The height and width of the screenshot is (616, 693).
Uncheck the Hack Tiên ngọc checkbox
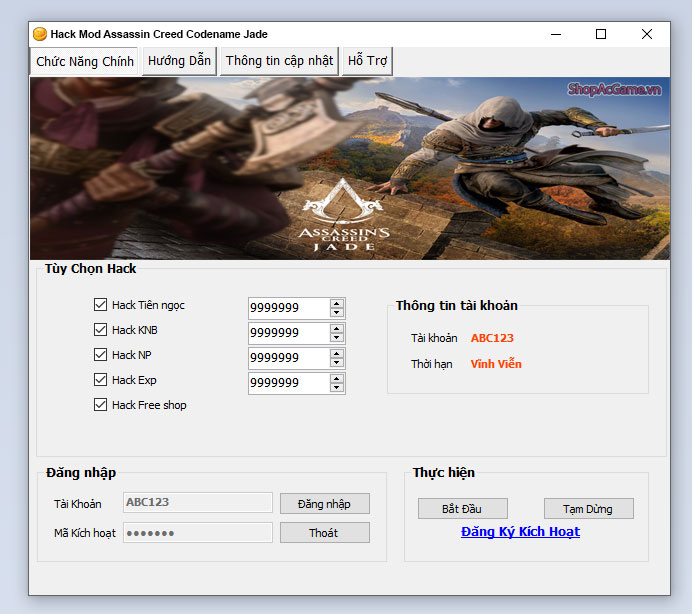click(x=100, y=305)
